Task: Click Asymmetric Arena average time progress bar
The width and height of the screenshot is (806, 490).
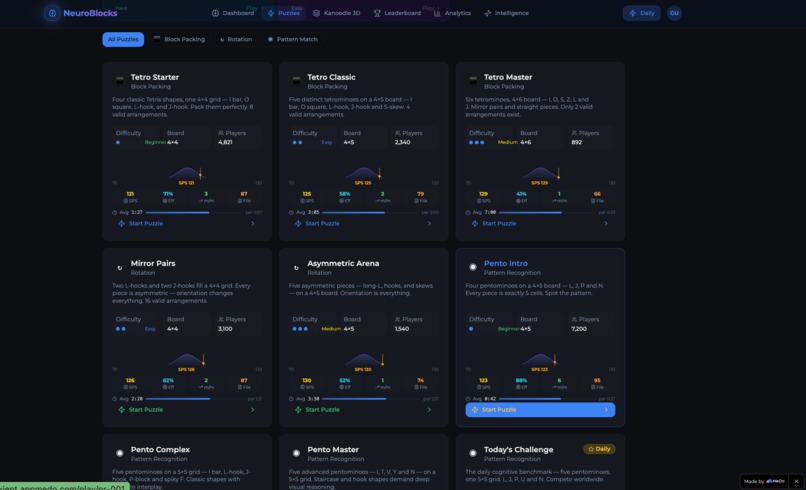Action: tap(371, 398)
